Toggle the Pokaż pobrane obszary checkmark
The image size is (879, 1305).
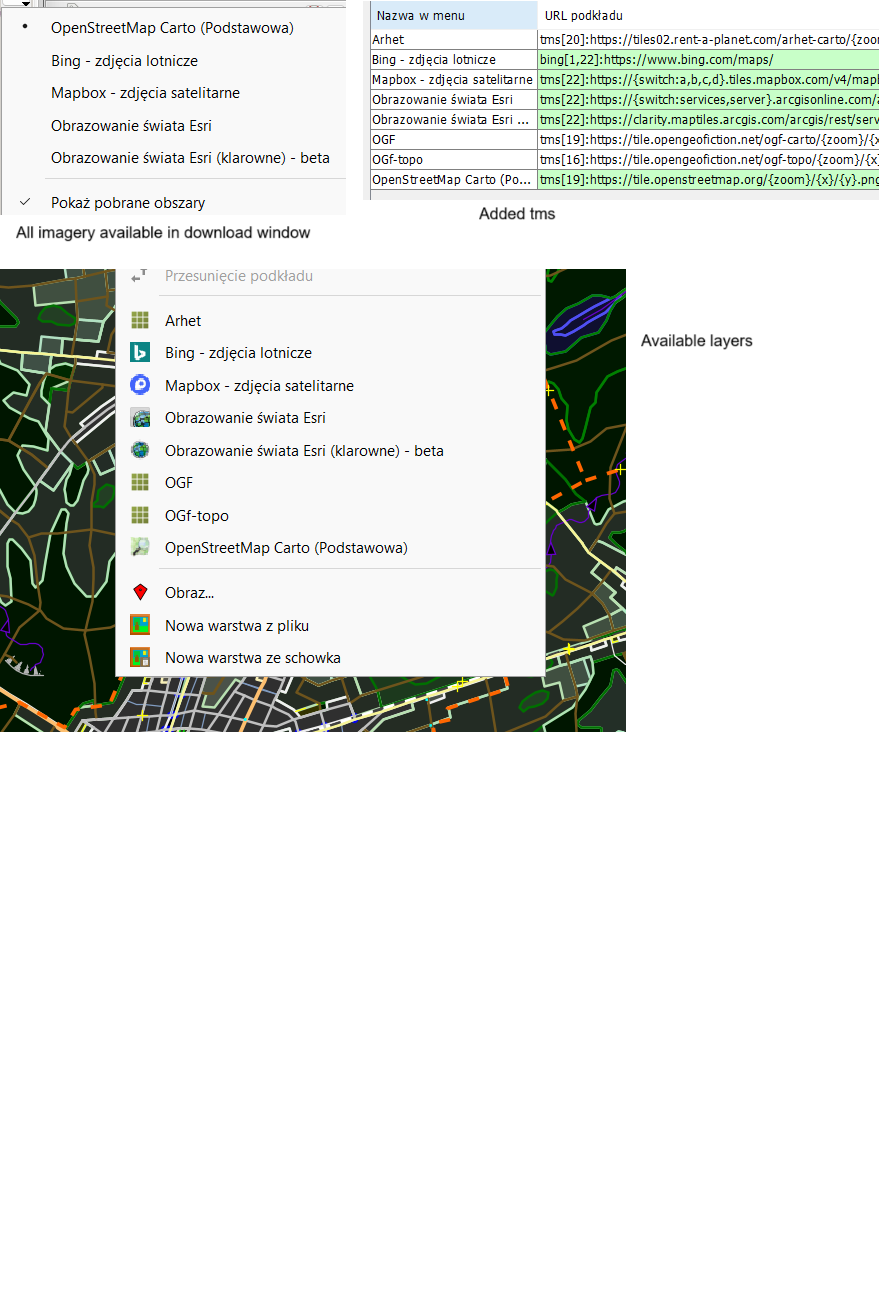[x=27, y=203]
